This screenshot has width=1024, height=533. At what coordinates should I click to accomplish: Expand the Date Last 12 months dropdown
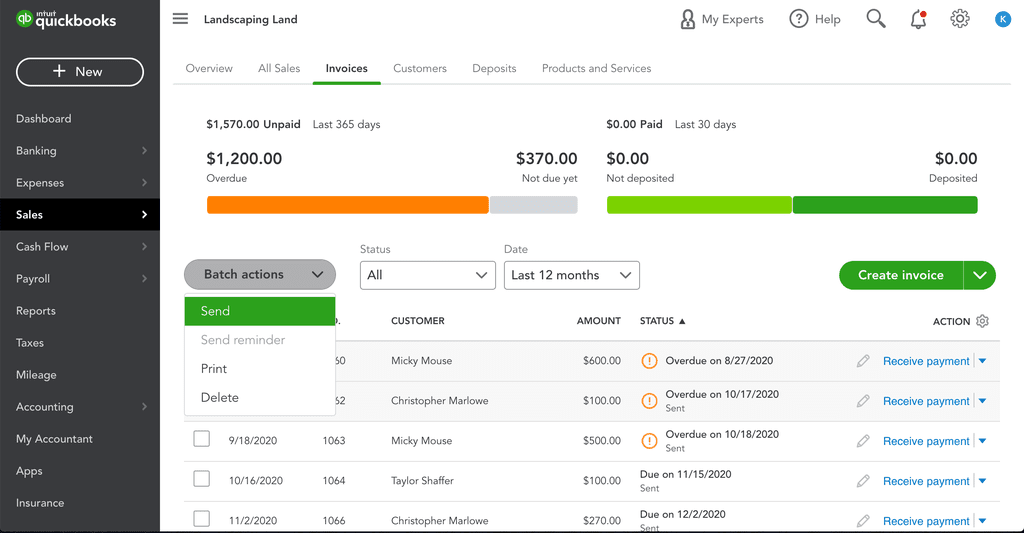(571, 275)
